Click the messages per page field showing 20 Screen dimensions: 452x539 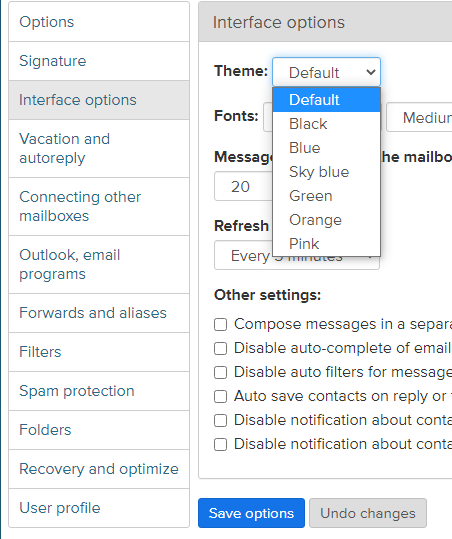pyautogui.click(x=243, y=186)
